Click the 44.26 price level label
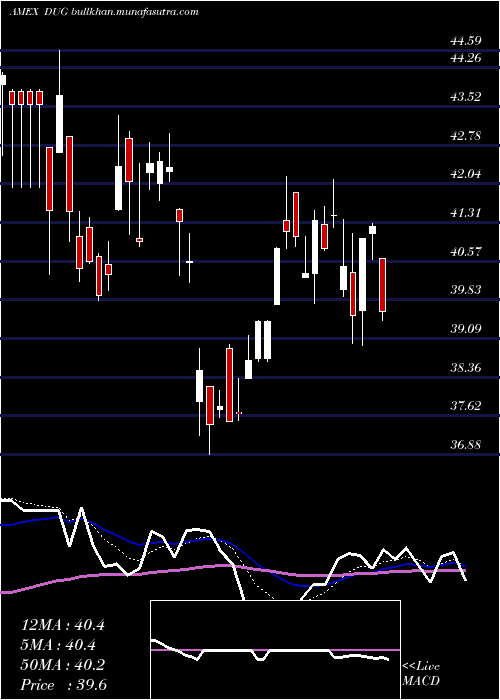This screenshot has width=500, height=700. click(x=466, y=58)
